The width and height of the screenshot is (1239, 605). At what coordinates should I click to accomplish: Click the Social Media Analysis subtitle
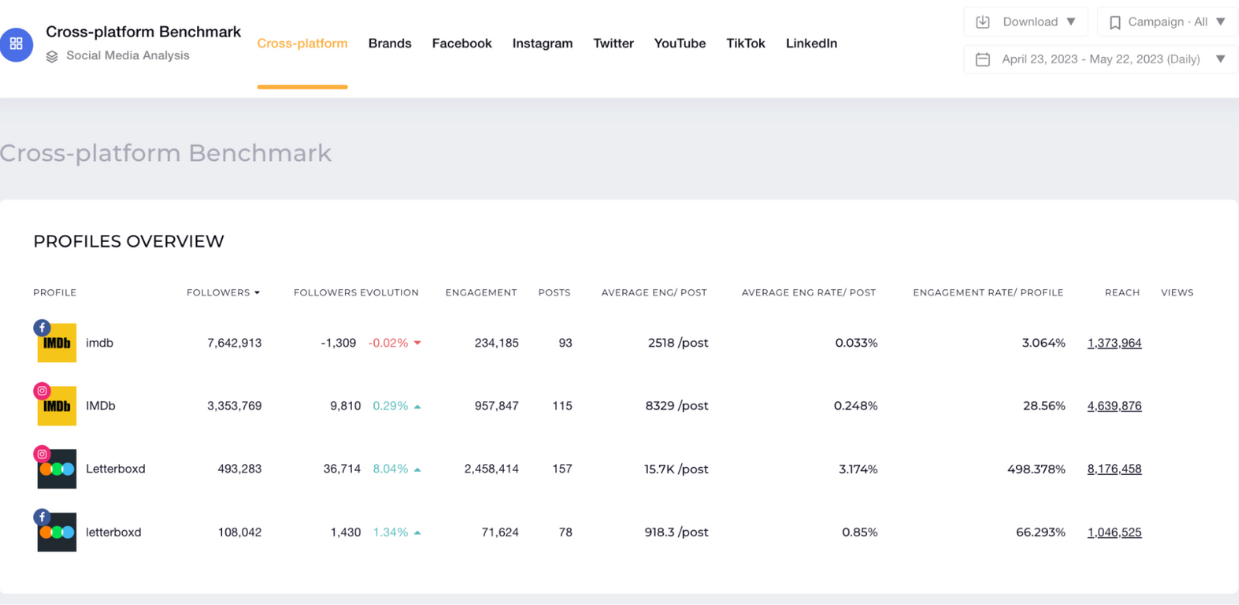128,56
